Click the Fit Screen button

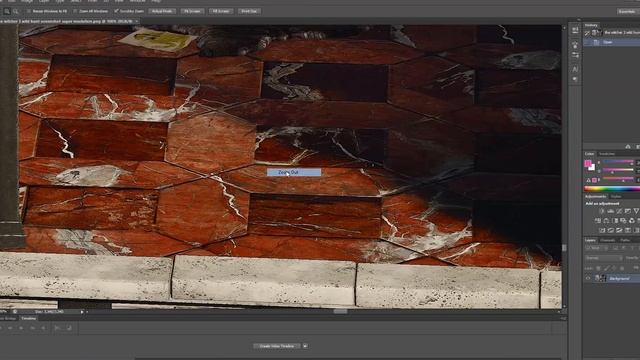192,11
